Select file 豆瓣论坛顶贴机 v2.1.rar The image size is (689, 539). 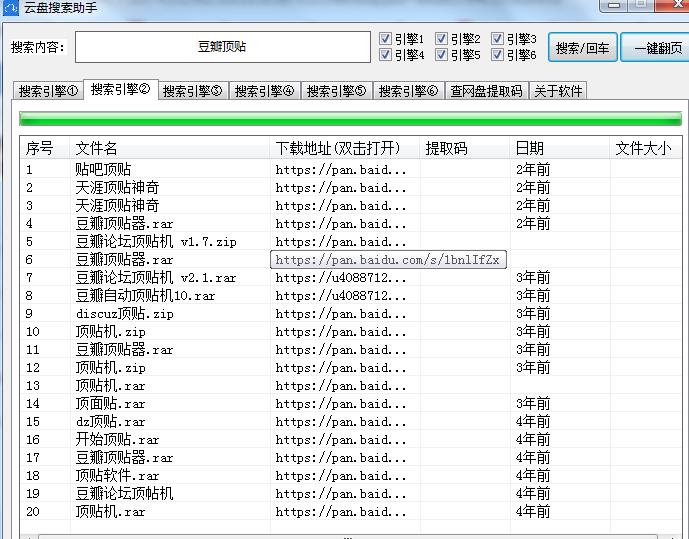point(156,278)
